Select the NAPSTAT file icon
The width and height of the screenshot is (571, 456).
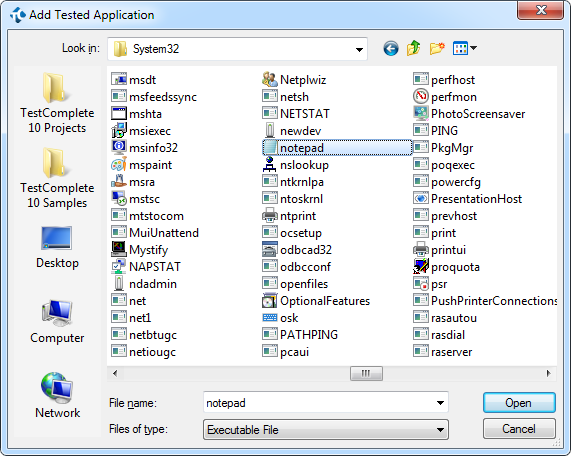tap(119, 267)
